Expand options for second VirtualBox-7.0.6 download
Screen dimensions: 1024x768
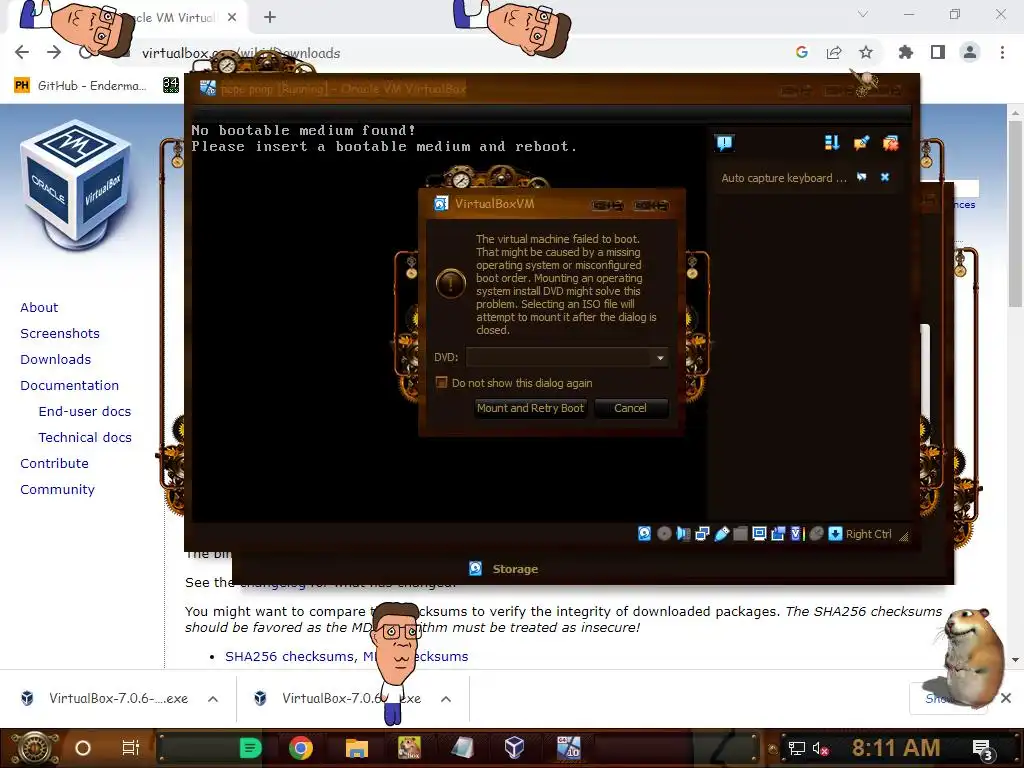tap(446, 699)
